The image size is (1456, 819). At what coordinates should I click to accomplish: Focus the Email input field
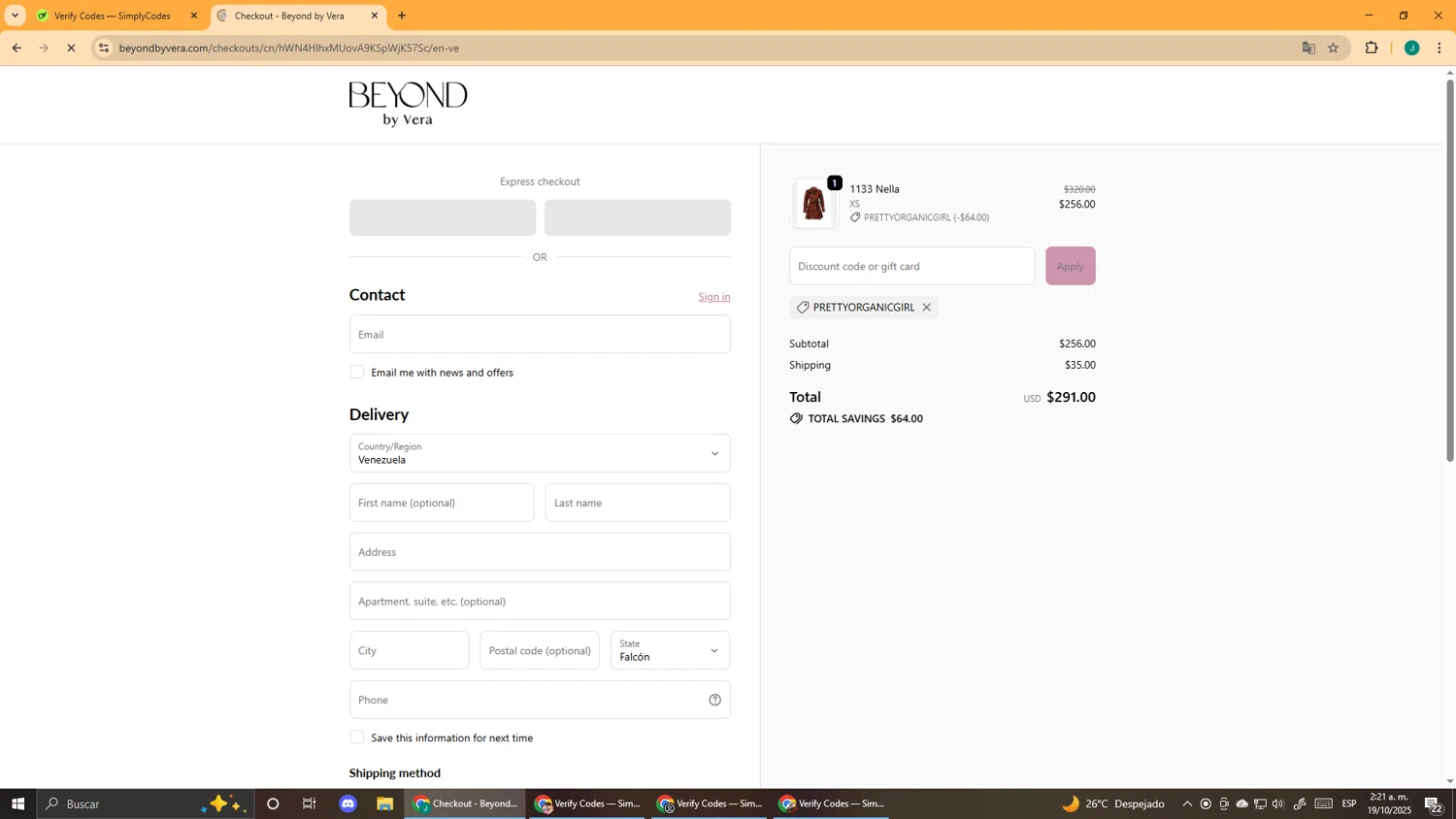click(x=540, y=334)
